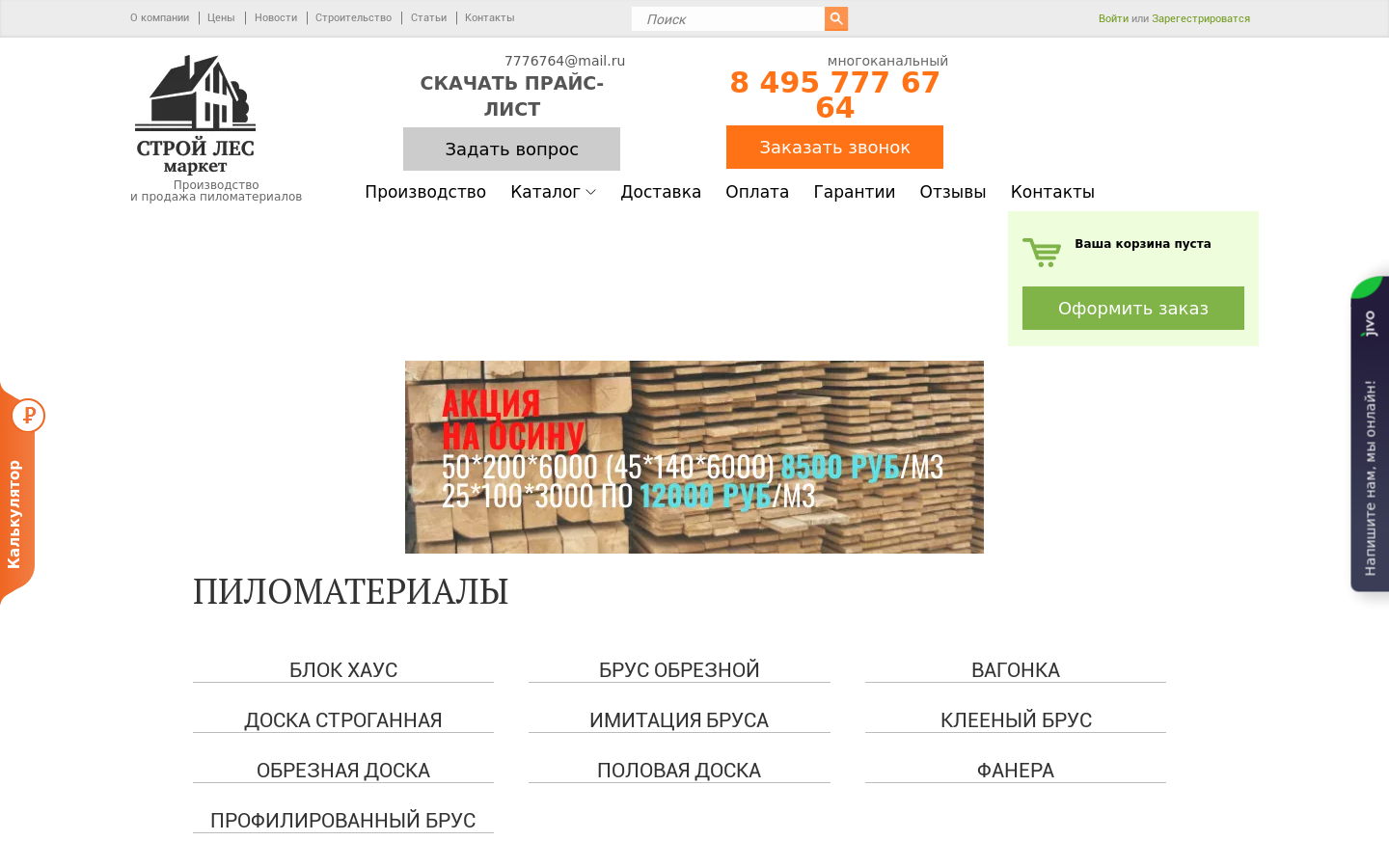Click the green Оформить заказ button
The height and width of the screenshot is (868, 1389).
1133,308
